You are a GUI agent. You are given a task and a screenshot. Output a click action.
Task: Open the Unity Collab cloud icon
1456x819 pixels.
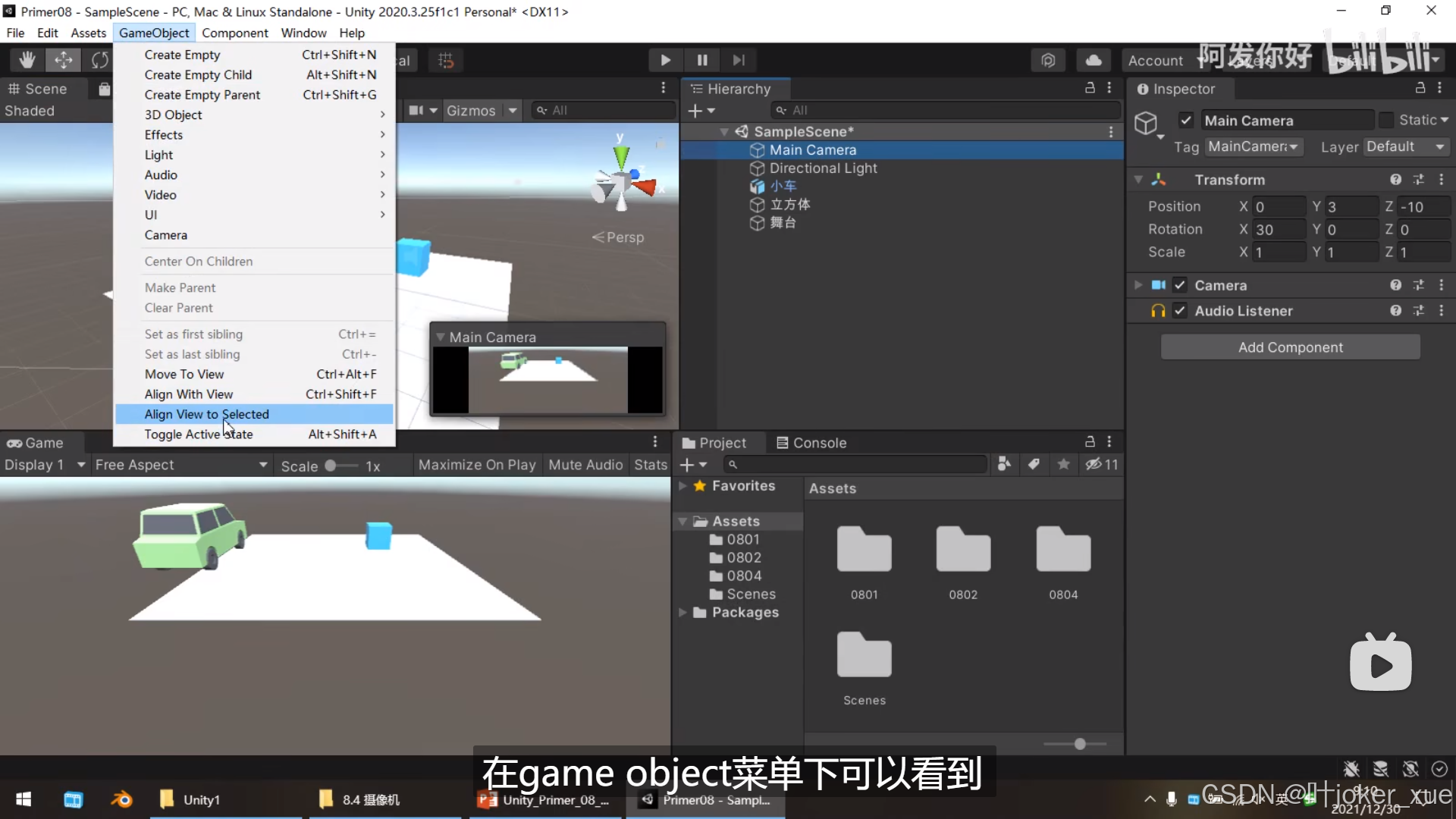click(1093, 60)
